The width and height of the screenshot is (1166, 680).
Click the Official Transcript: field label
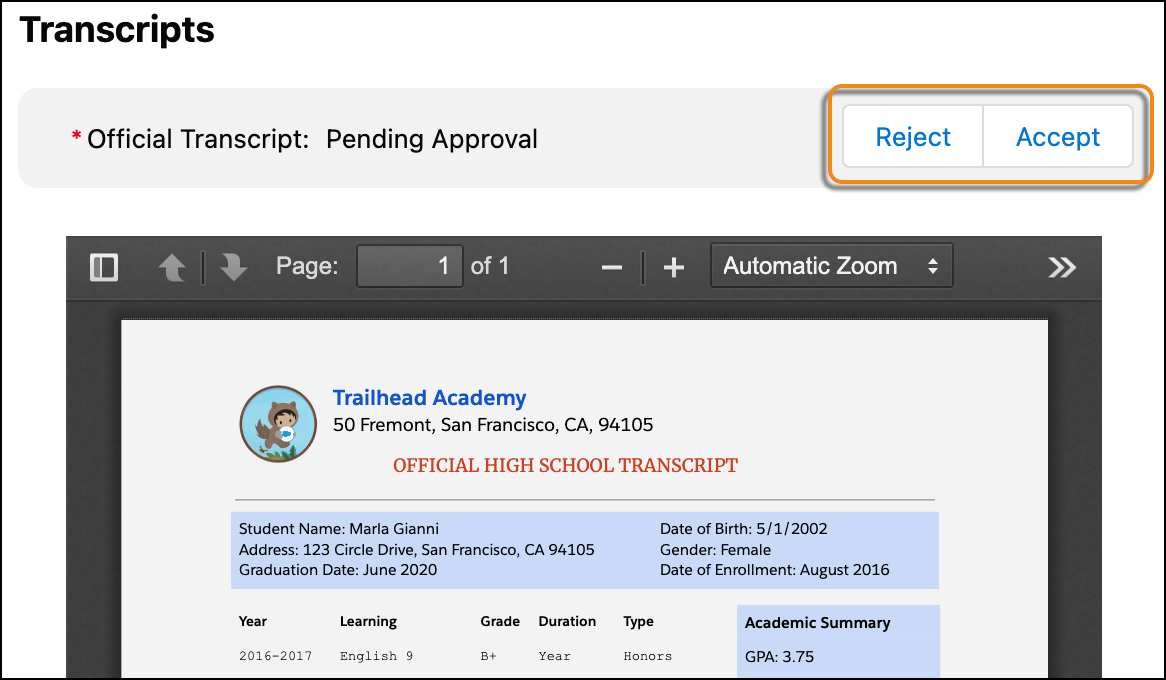point(198,139)
